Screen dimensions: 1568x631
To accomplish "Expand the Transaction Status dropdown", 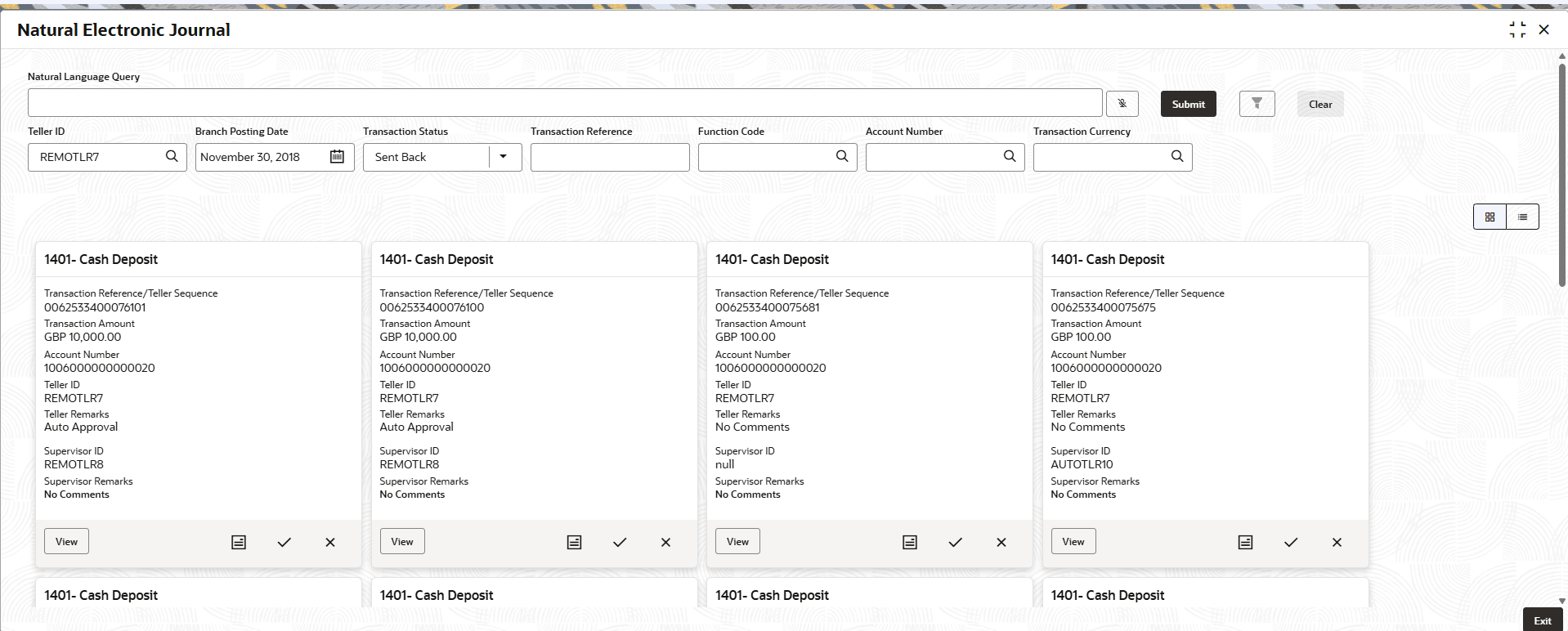I will 504,157.
